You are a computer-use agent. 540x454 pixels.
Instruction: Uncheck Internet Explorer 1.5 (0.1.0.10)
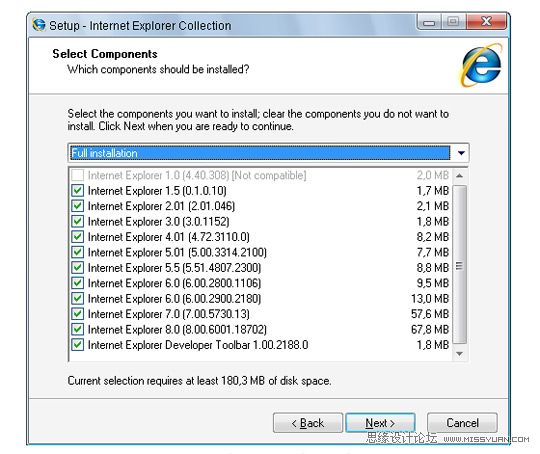coord(77,190)
